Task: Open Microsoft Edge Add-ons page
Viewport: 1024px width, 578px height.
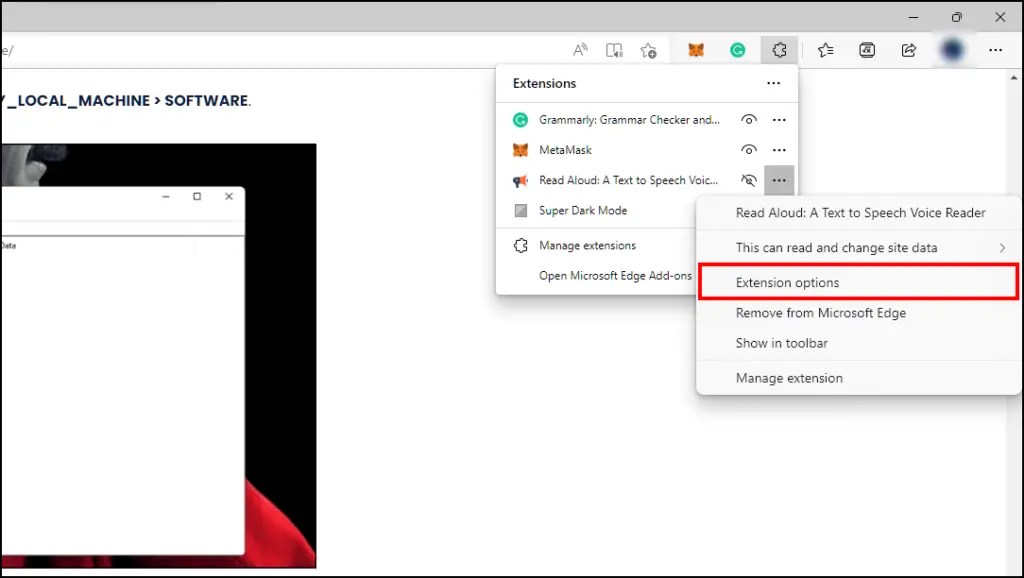Action: 614,276
